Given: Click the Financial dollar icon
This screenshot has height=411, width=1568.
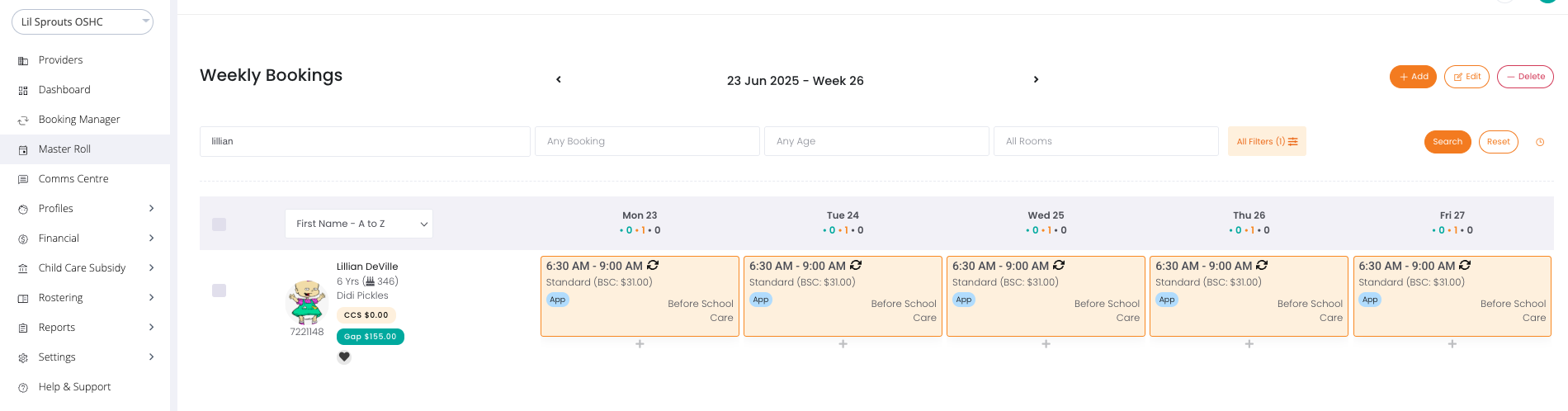Looking at the screenshot, I should click(x=23, y=239).
